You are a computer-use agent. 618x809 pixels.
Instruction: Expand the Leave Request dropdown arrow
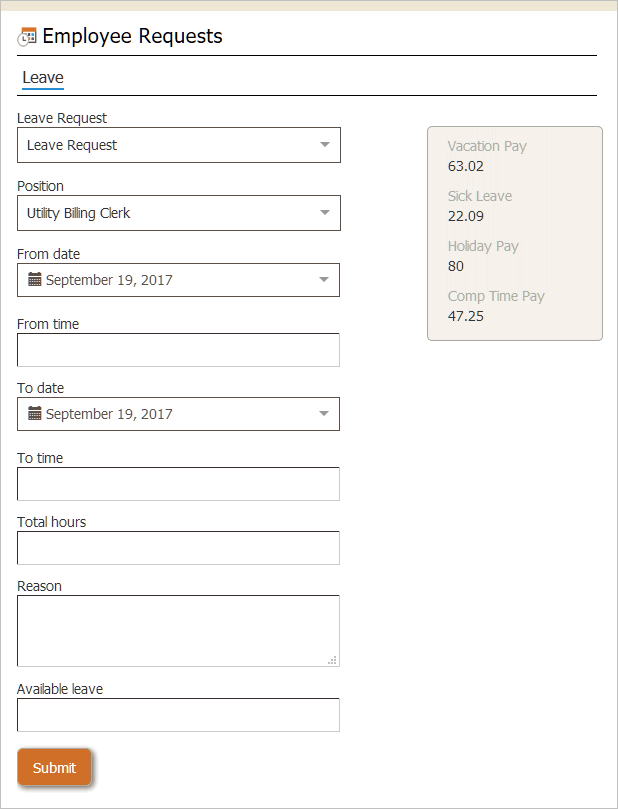click(324, 145)
